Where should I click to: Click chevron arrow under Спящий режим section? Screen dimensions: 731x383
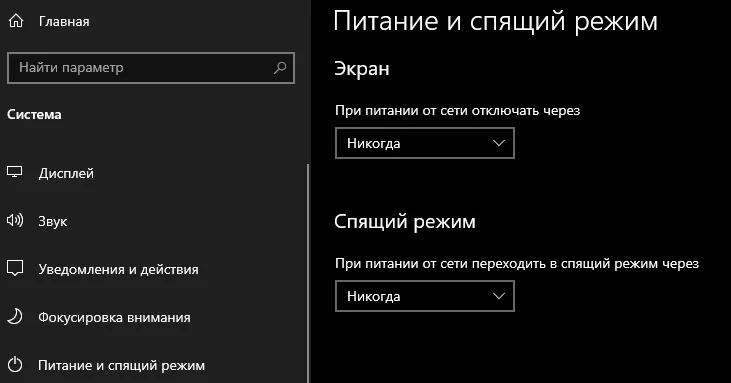click(x=499, y=296)
